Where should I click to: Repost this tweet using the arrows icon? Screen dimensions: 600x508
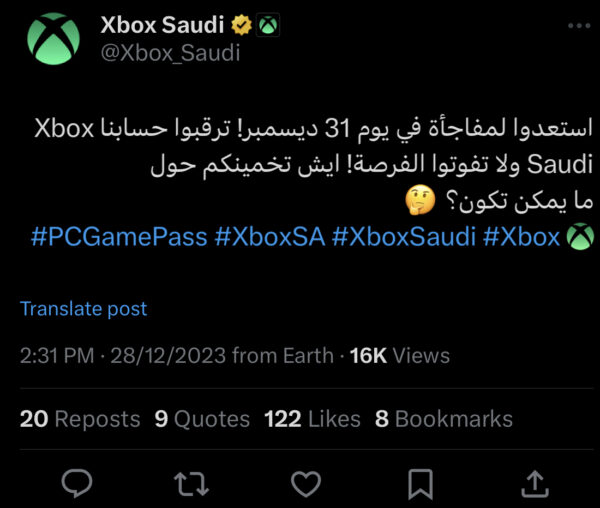[x=189, y=484]
